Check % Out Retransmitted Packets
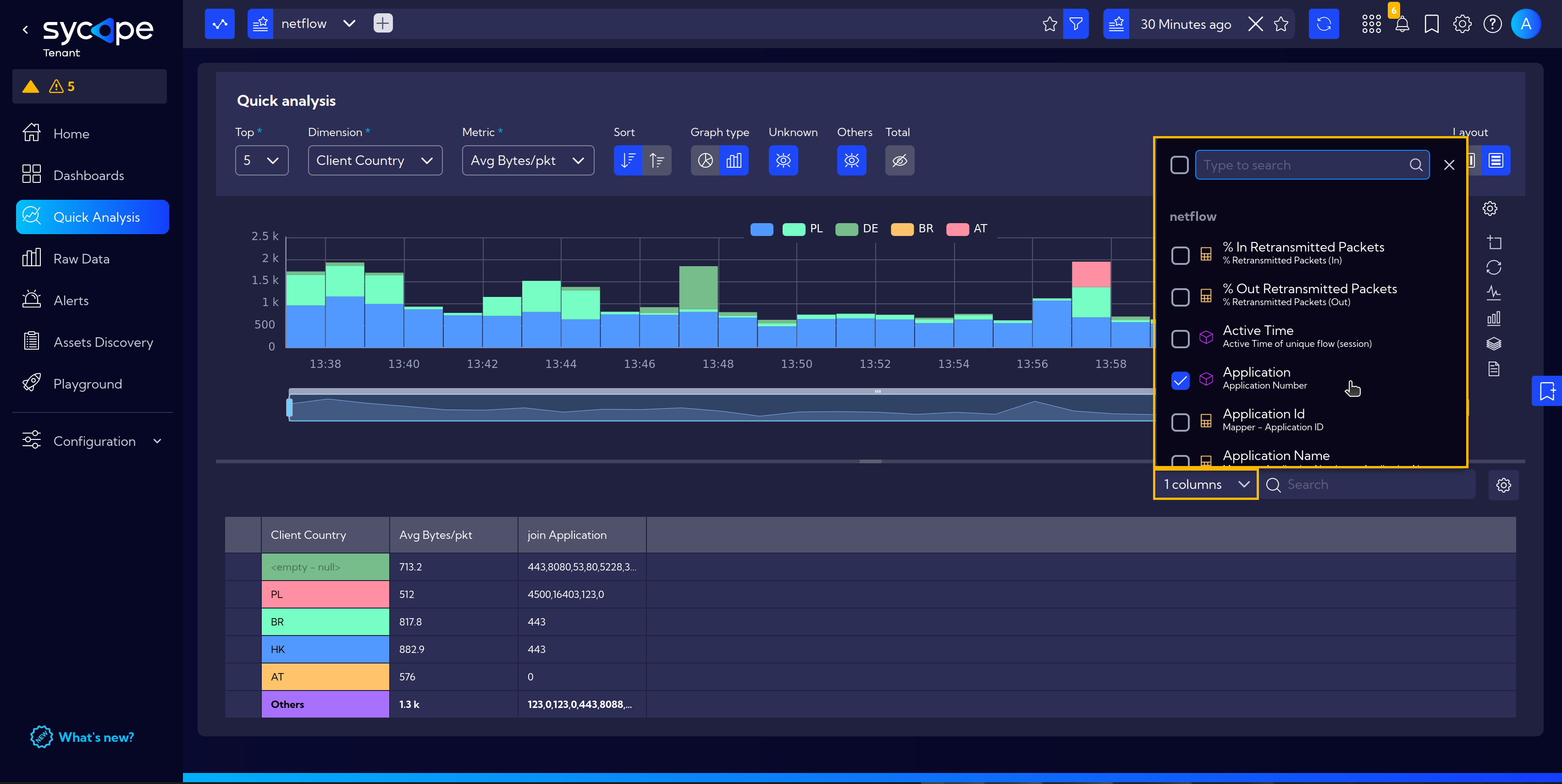The height and width of the screenshot is (784, 1562). point(1180,297)
